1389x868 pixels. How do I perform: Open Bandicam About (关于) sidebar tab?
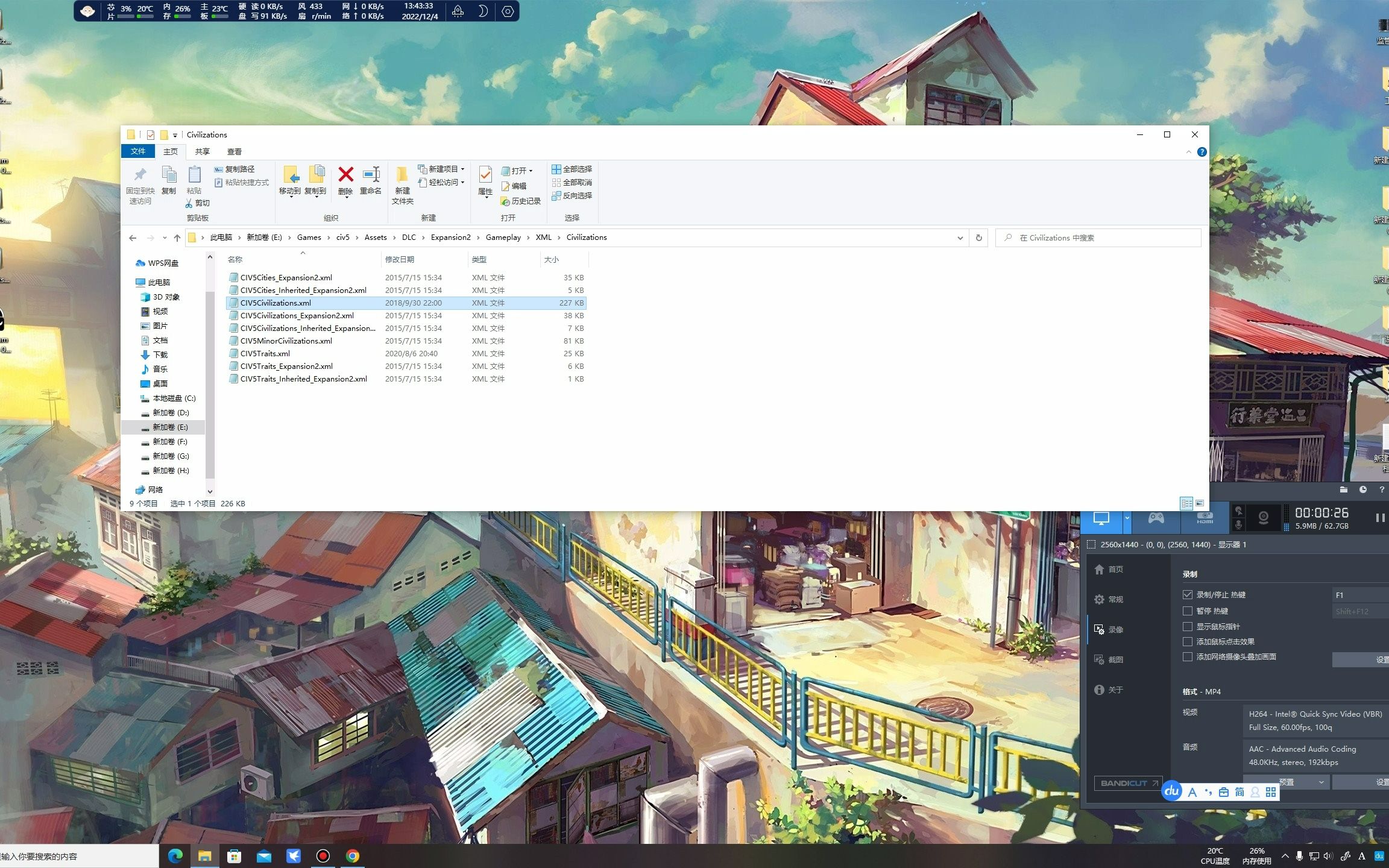coord(1109,690)
